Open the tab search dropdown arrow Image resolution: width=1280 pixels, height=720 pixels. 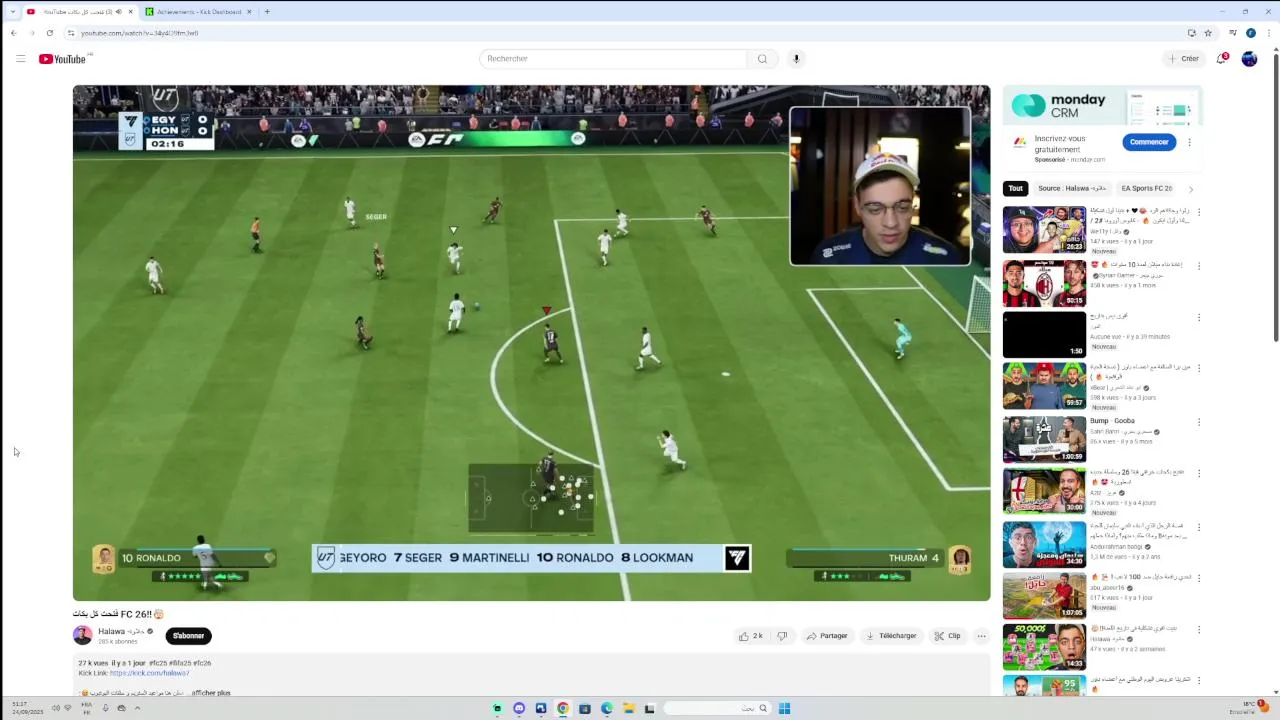click(12, 12)
